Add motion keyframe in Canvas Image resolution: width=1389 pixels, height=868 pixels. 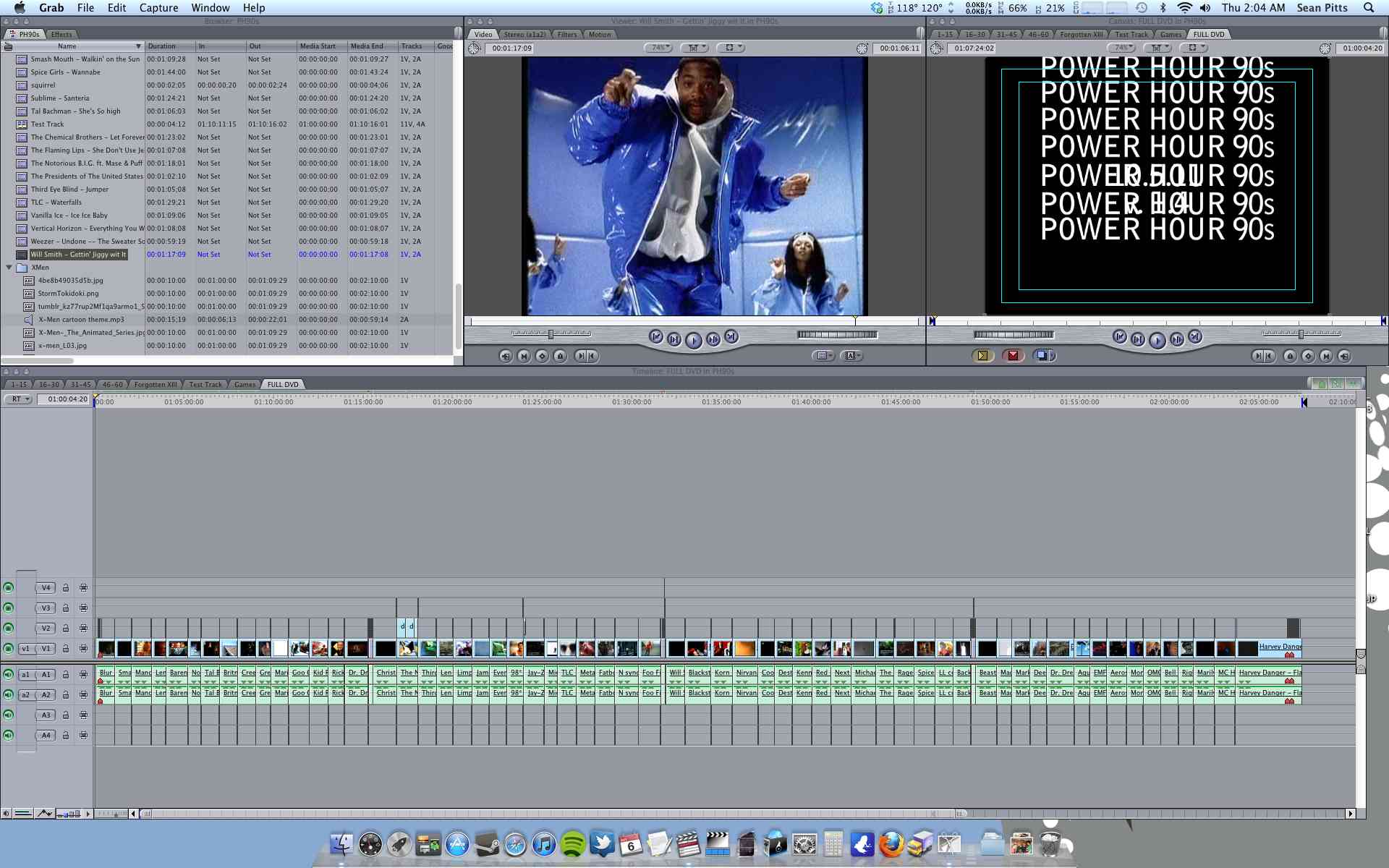[x=1308, y=356]
